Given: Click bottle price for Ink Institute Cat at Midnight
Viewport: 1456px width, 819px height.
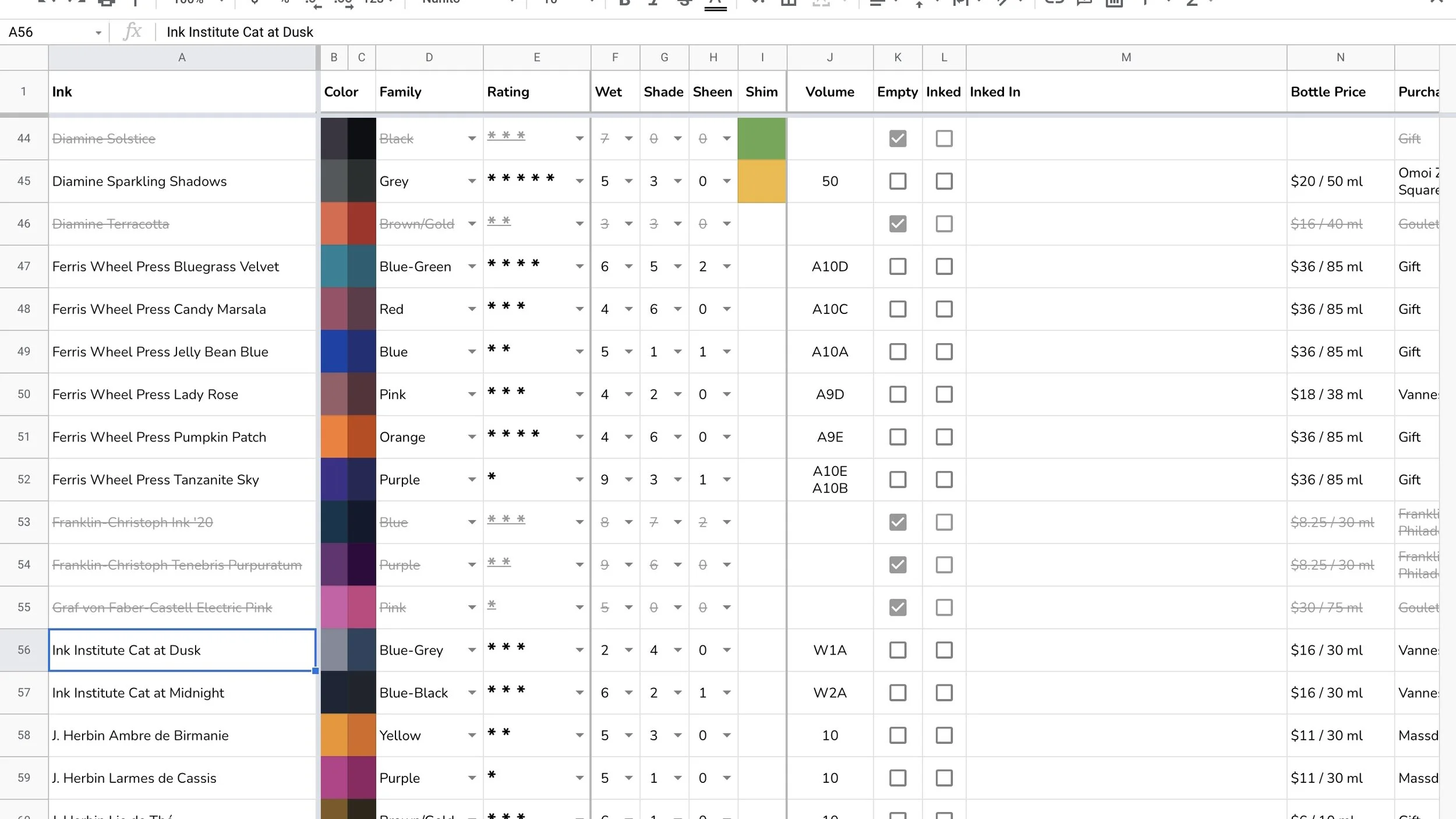Looking at the screenshot, I should click(x=1341, y=693).
